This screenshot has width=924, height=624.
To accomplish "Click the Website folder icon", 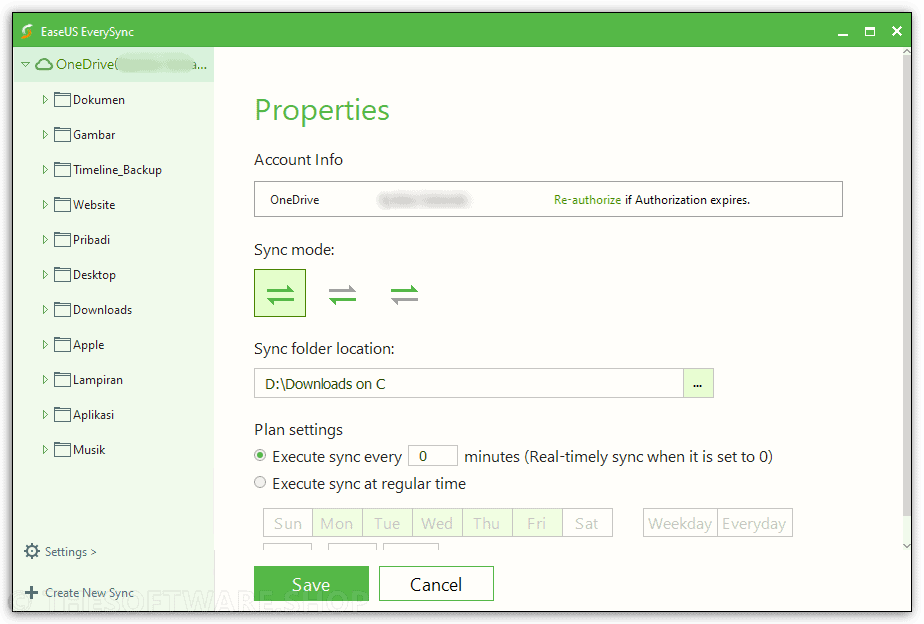I will 62,204.
